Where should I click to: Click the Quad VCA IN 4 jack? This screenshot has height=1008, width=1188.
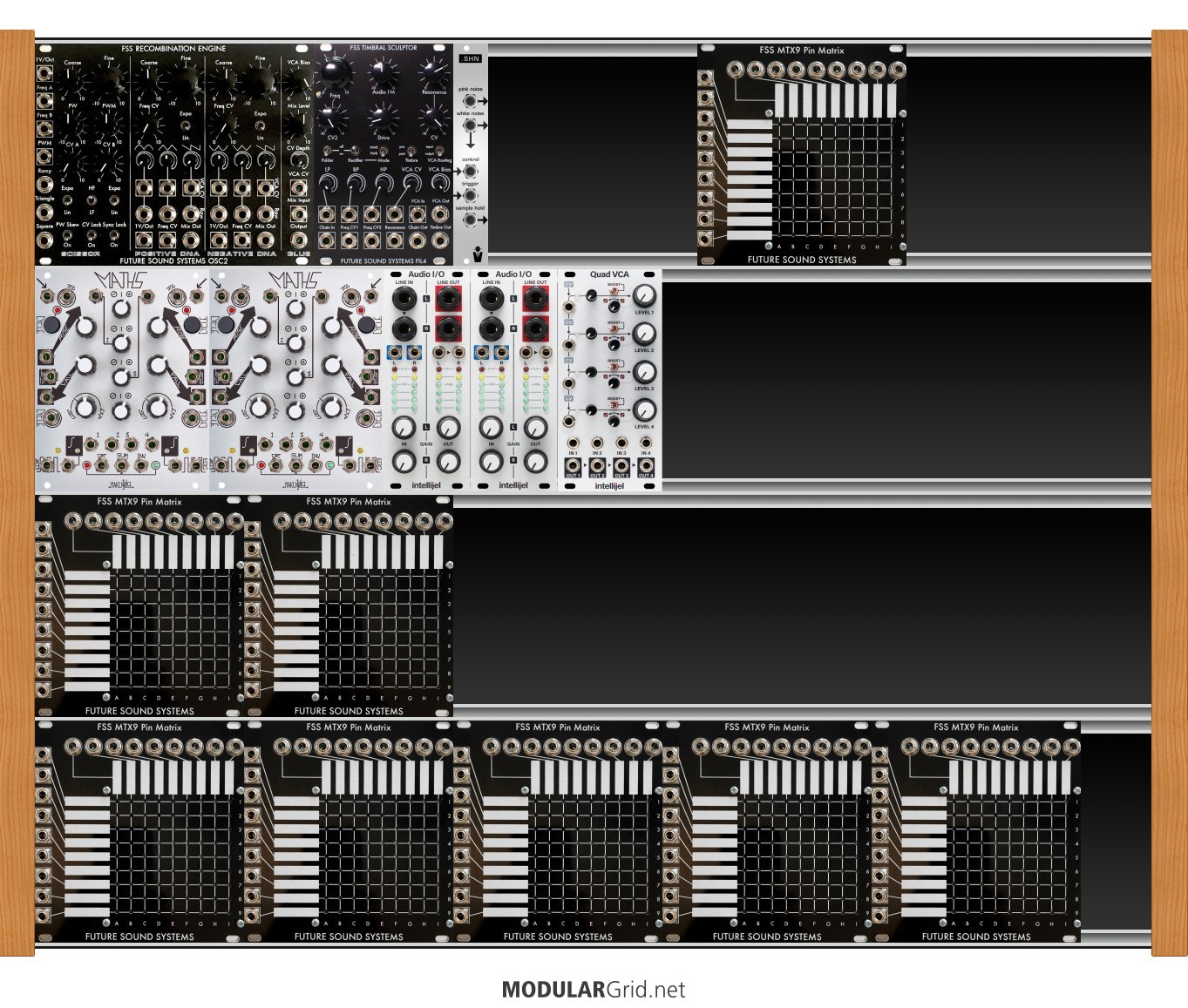[646, 443]
